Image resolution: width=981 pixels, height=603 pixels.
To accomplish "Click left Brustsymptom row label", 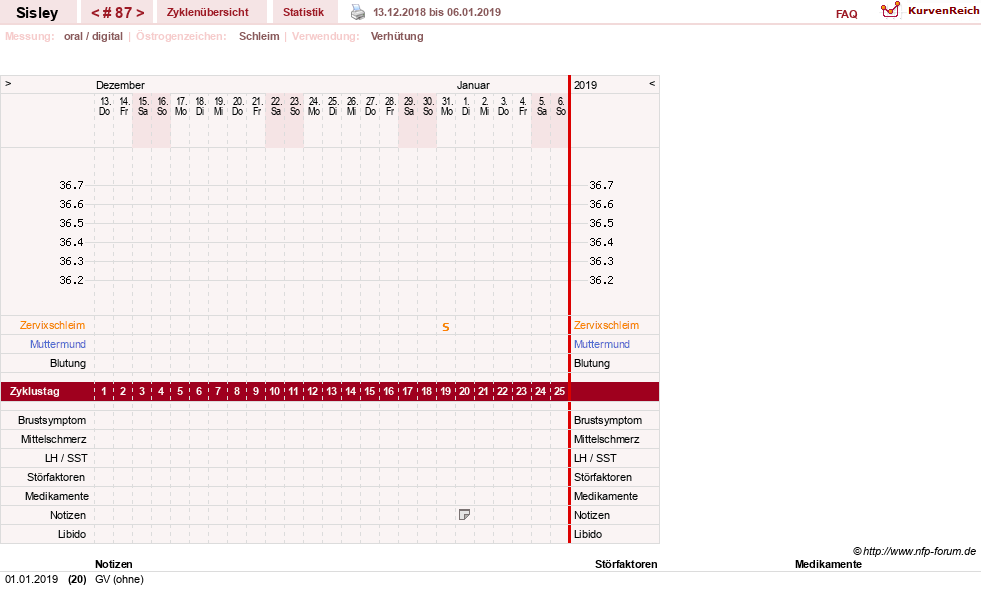I will tap(52, 420).
